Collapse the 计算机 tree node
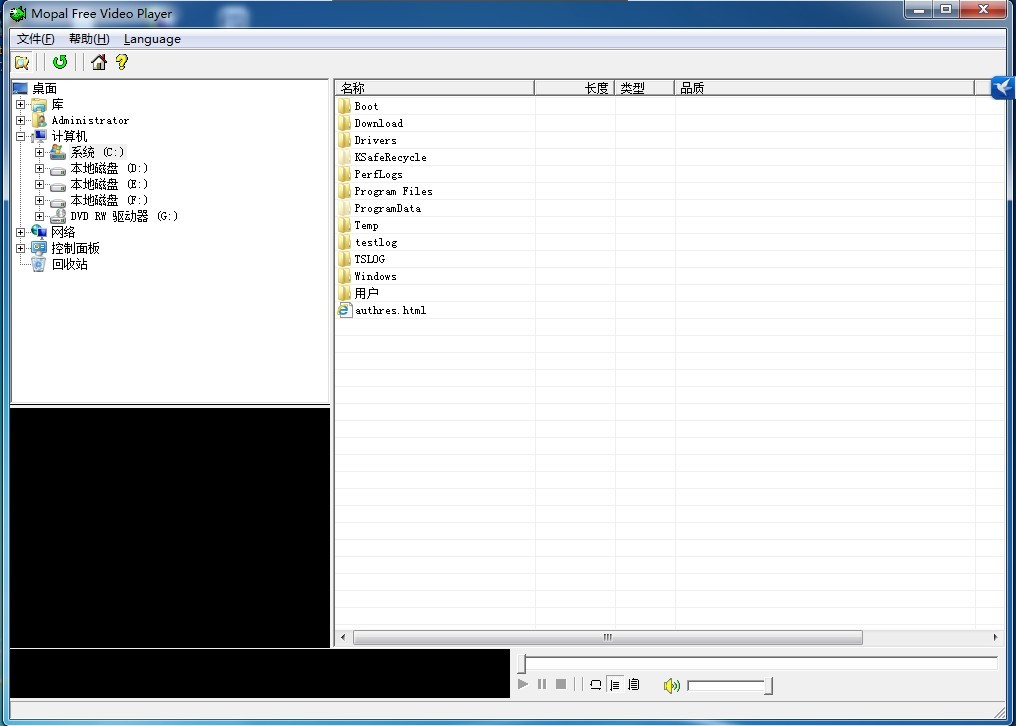Image resolution: width=1016 pixels, height=726 pixels. pyautogui.click(x=21, y=137)
